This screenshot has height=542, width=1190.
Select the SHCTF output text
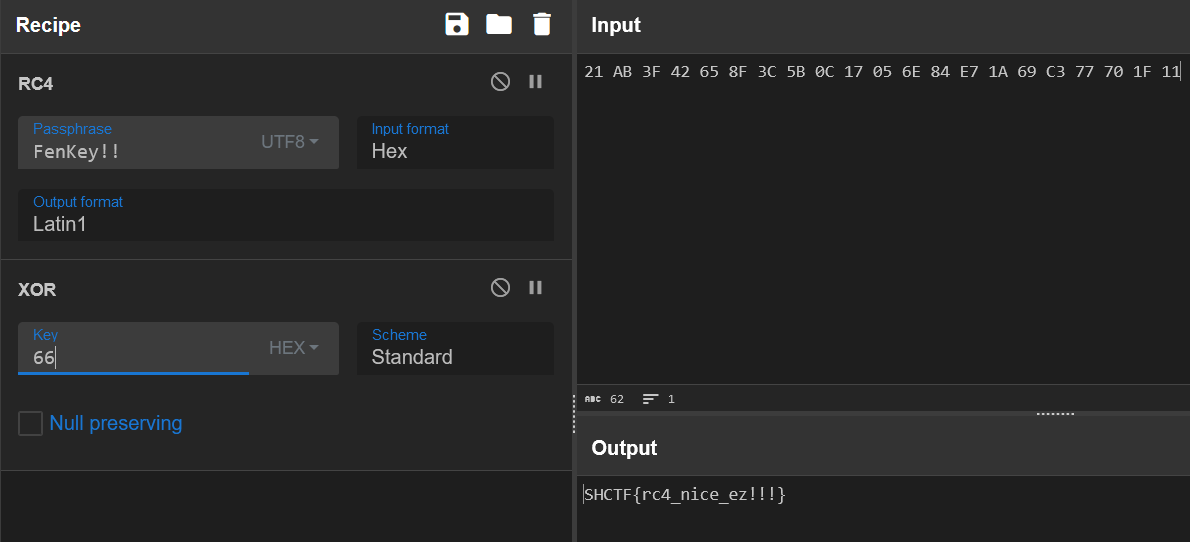click(x=685, y=495)
